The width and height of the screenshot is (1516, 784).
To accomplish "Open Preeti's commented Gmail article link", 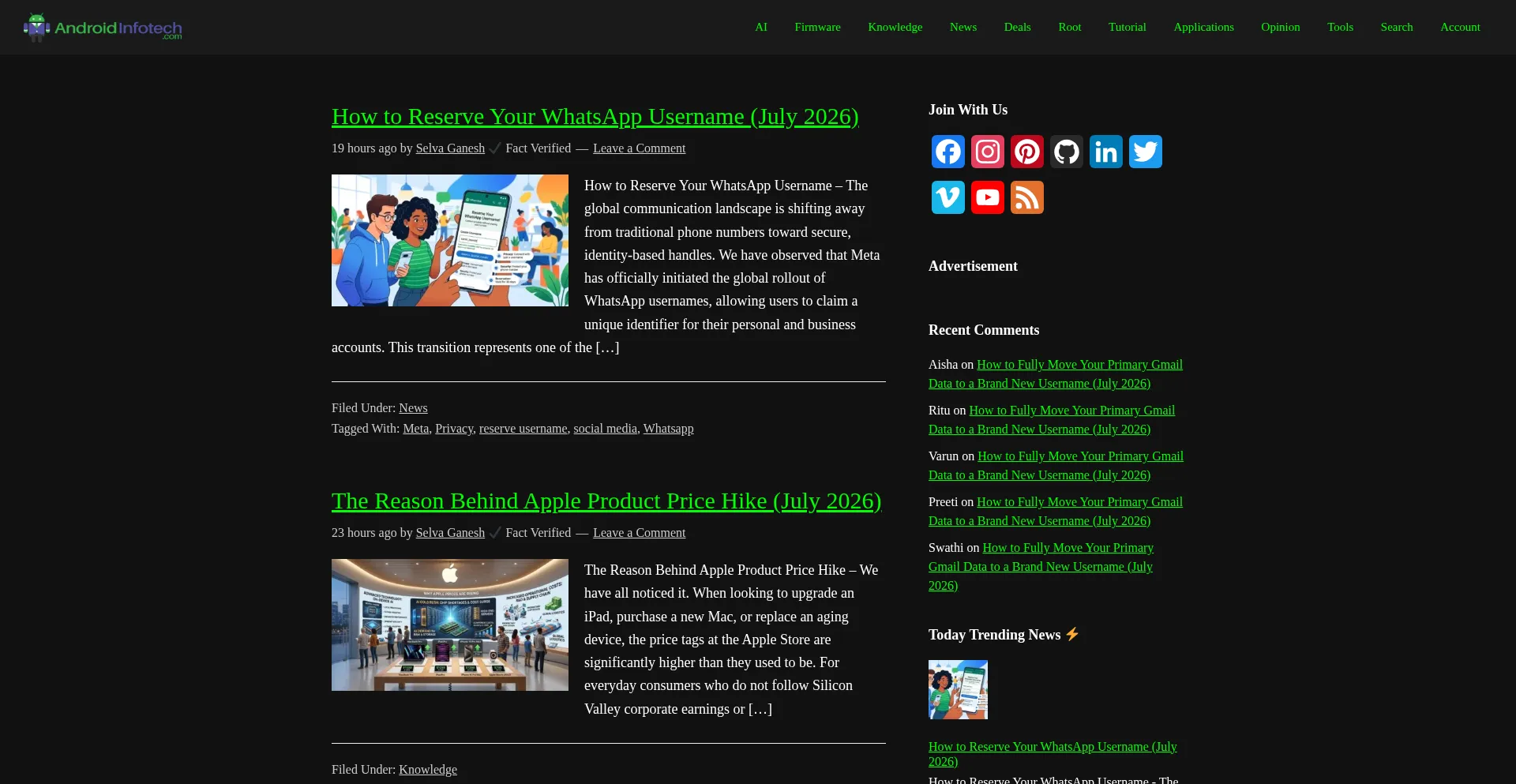I will (1056, 512).
